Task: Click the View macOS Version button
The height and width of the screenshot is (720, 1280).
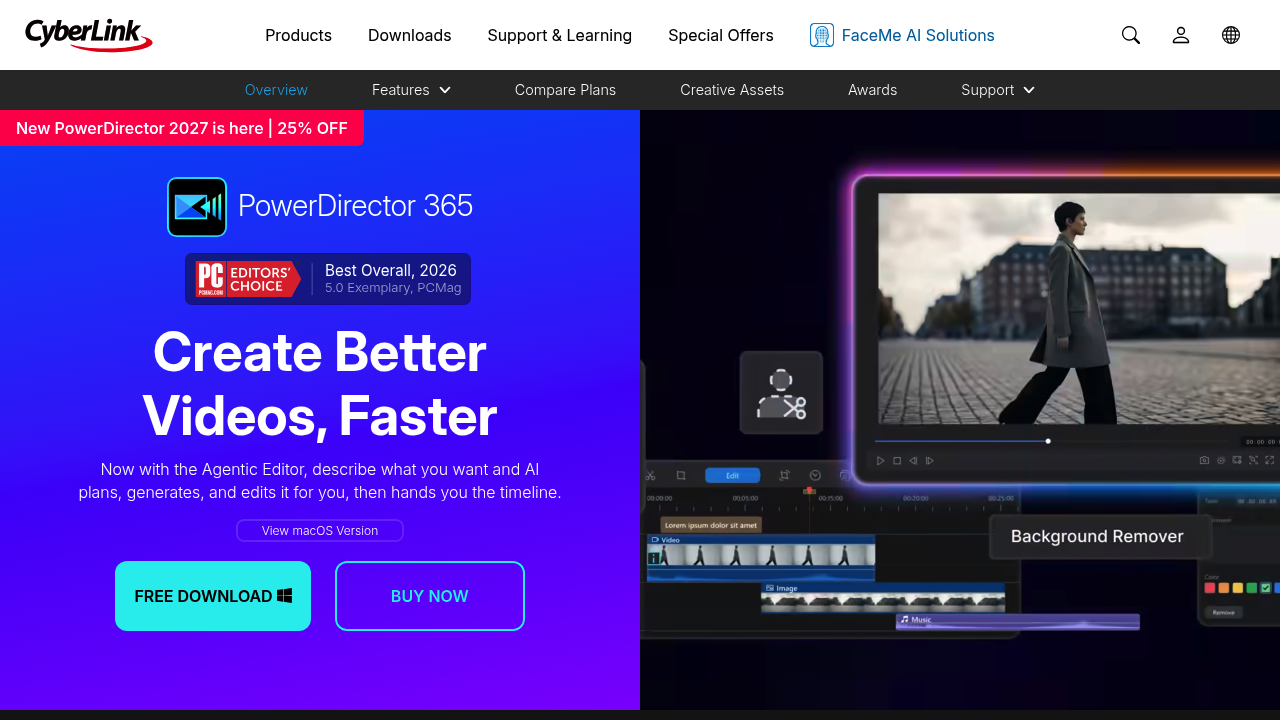Action: (320, 531)
